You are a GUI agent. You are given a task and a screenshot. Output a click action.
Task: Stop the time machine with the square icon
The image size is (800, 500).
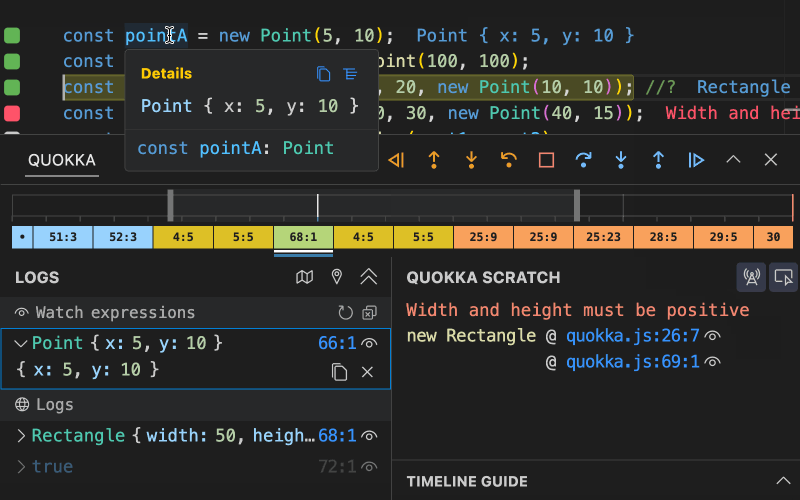point(546,160)
